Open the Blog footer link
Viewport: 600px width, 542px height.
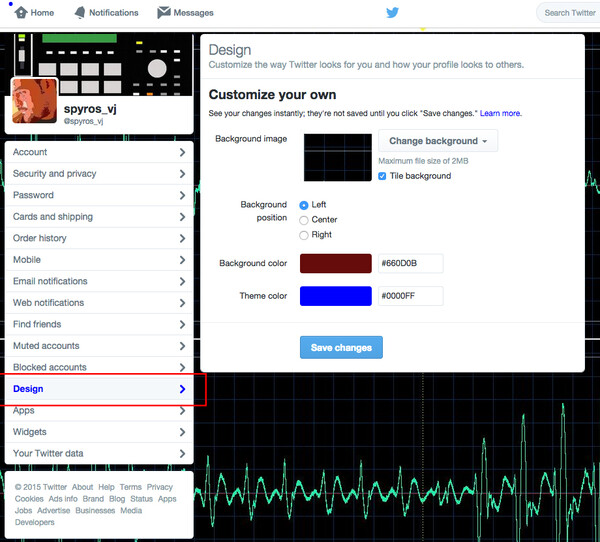pyautogui.click(x=117, y=499)
